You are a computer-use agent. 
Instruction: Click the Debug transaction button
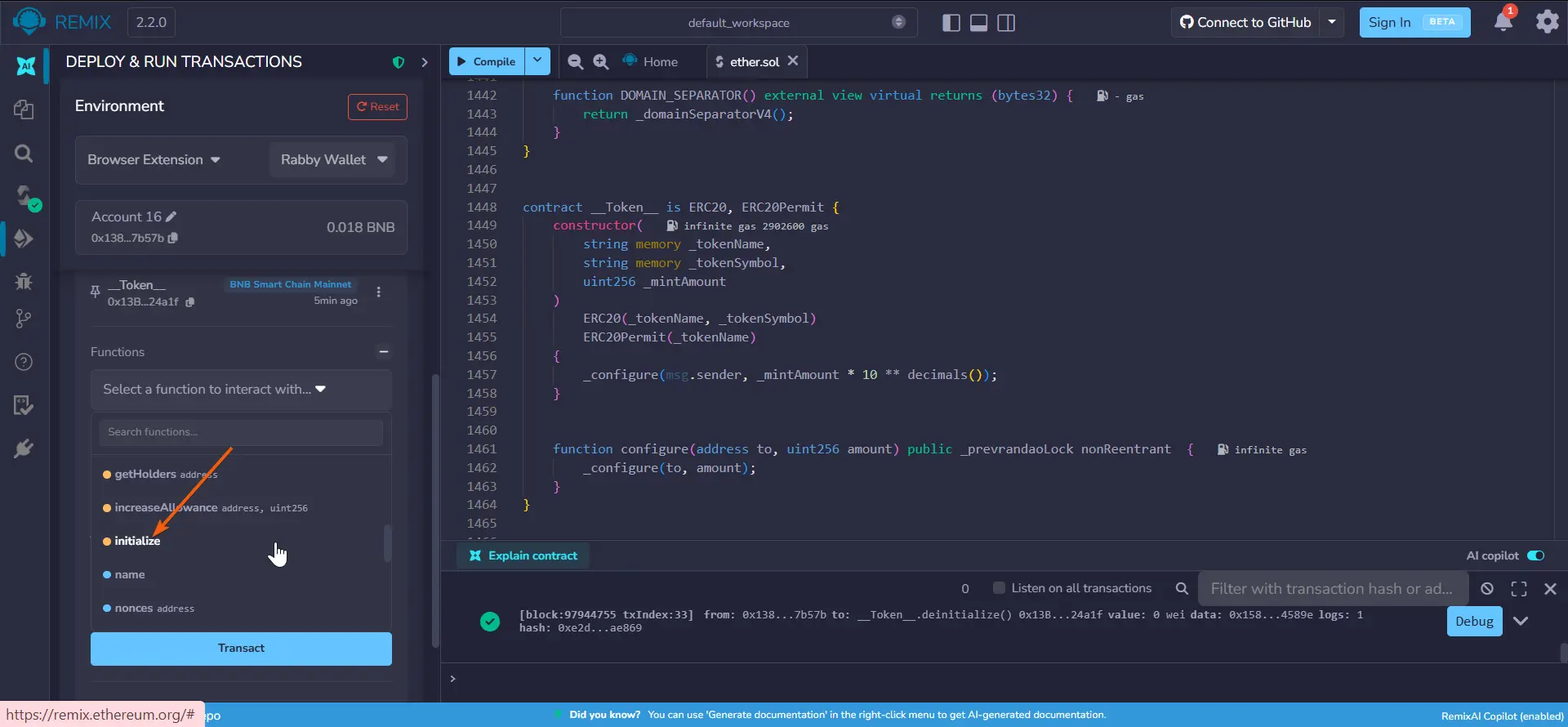(1474, 622)
